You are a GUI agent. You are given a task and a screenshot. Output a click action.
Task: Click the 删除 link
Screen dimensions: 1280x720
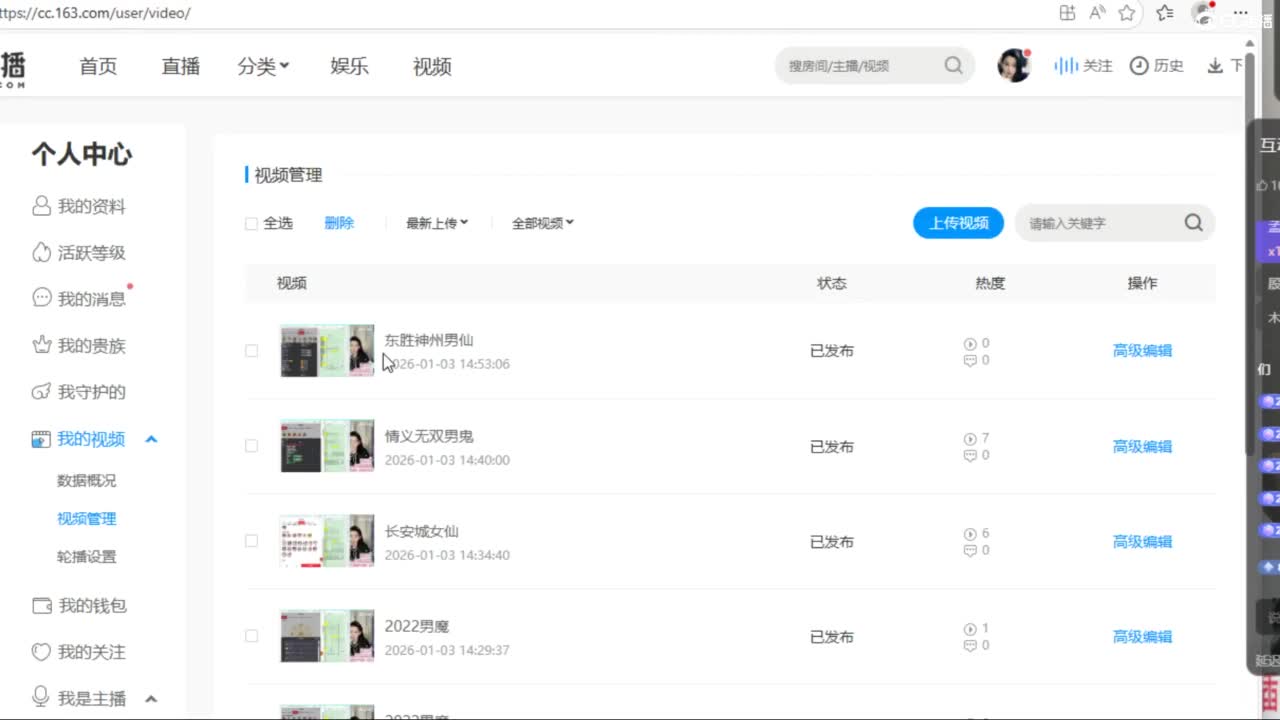[339, 223]
